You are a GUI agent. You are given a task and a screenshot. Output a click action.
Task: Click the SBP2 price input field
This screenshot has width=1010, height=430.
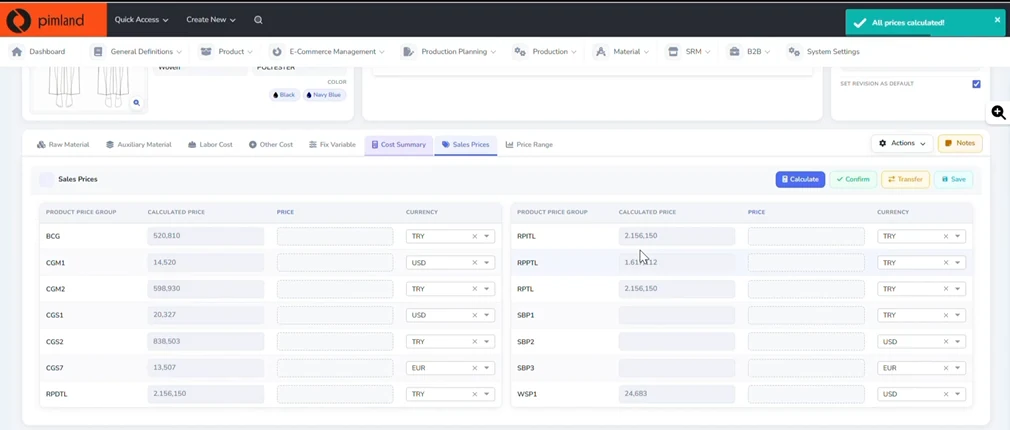[806, 342]
